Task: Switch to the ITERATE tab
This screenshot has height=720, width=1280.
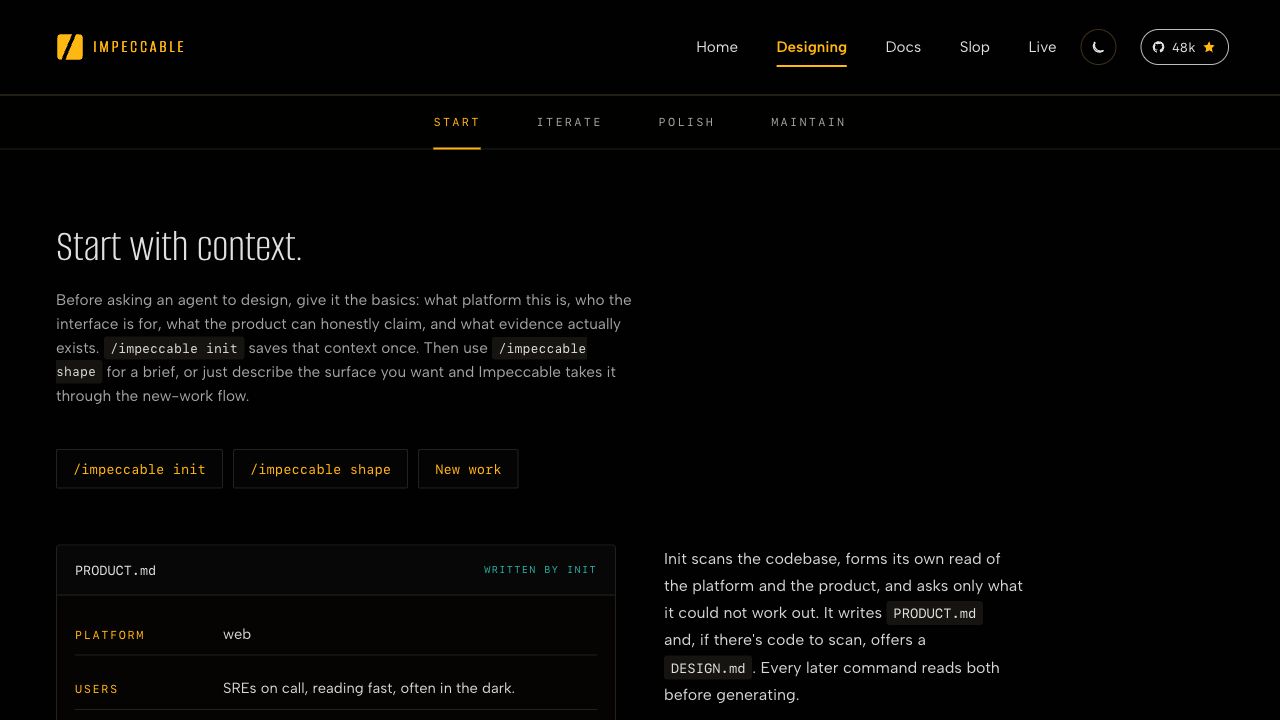Action: coord(569,122)
